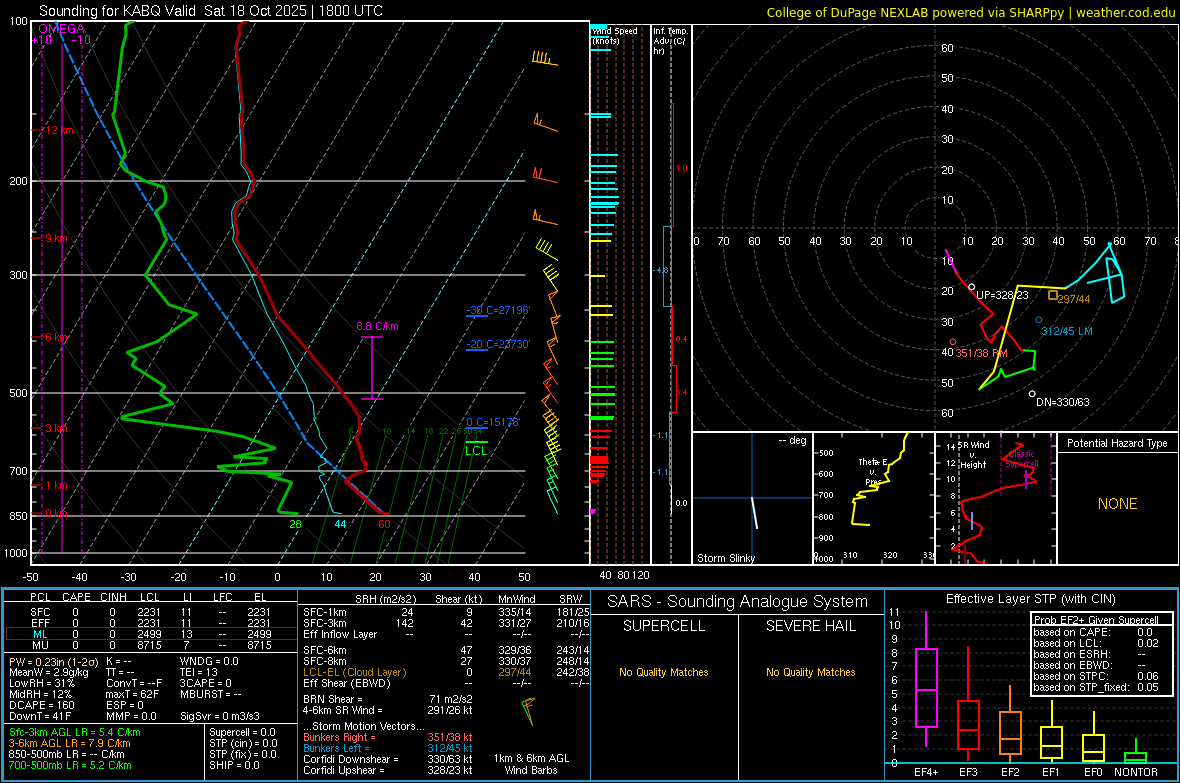Viewport: 1180px width, 783px height.
Task: Click 'SHIP = 0.0' value
Action: pyautogui.click(x=234, y=765)
